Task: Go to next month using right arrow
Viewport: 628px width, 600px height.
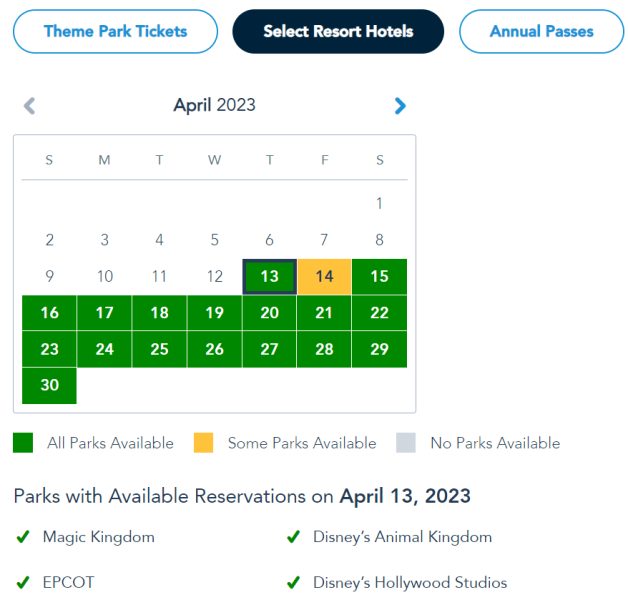Action: [x=400, y=105]
